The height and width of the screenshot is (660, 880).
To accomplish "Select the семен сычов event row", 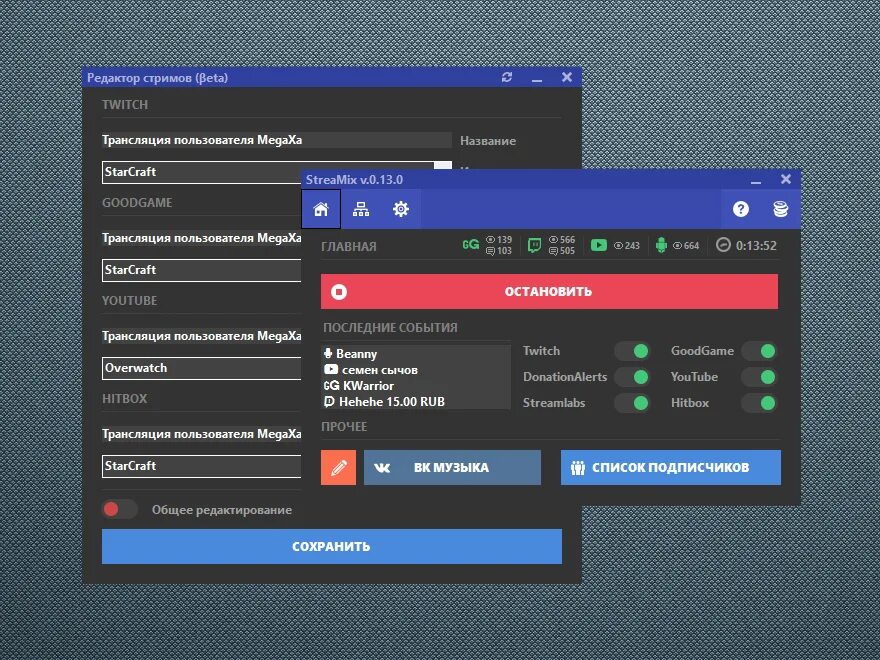I will coord(416,370).
